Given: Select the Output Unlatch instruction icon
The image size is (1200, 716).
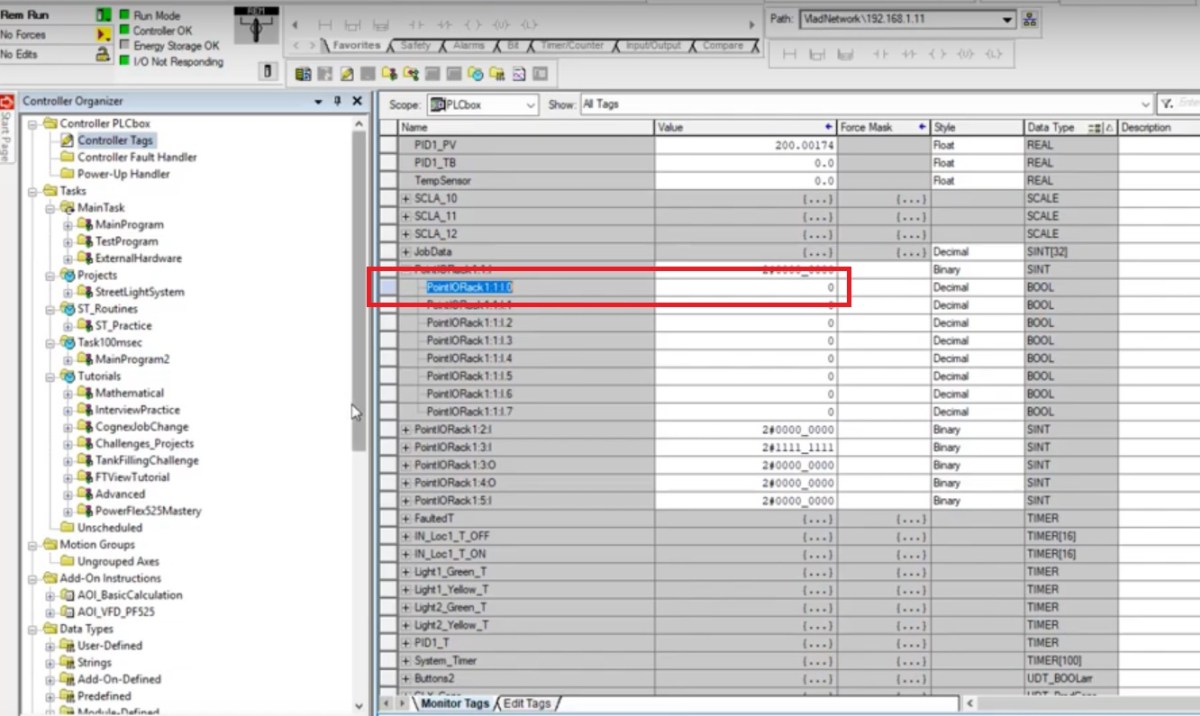Looking at the screenshot, I should 502,24.
